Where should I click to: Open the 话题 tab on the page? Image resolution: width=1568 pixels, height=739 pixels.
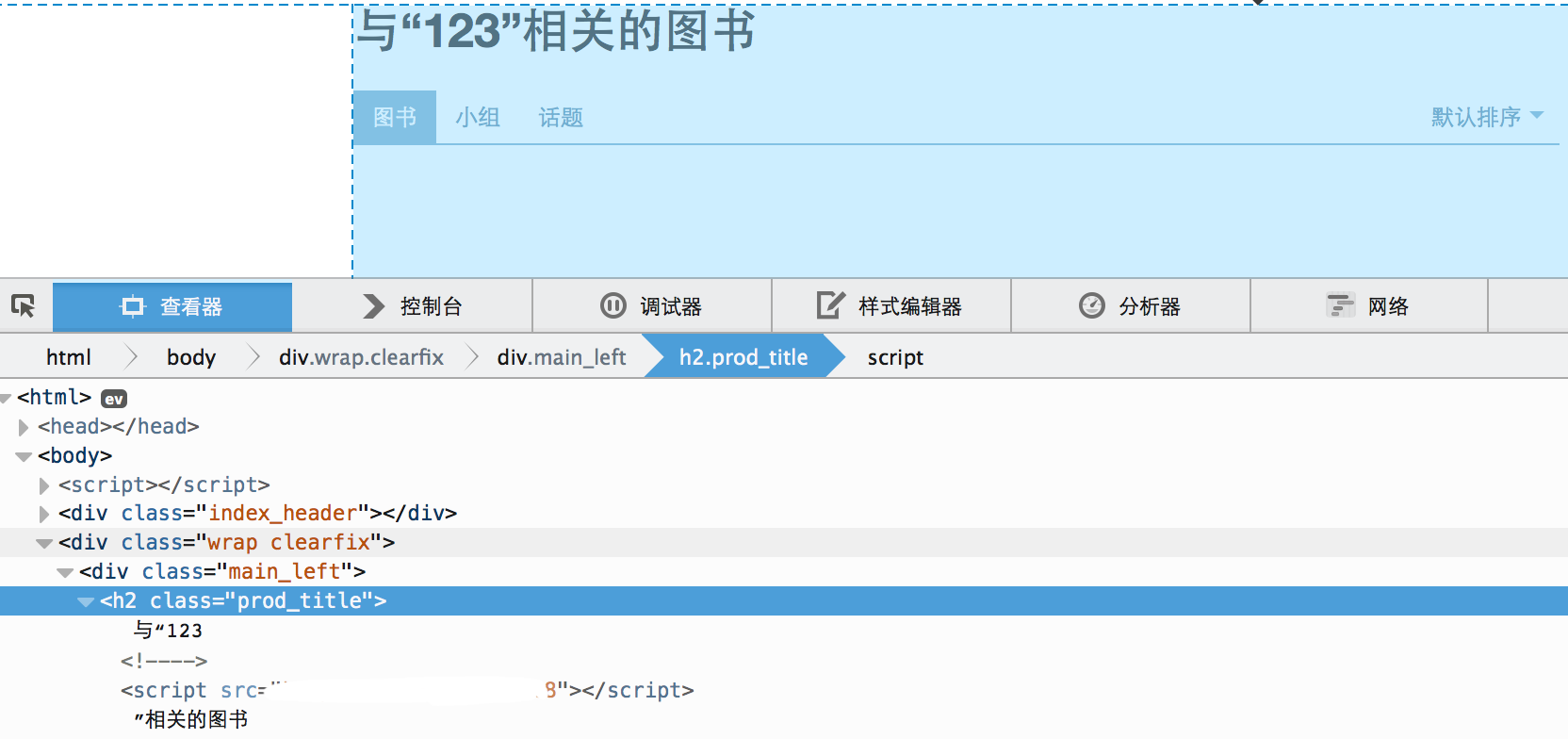click(x=561, y=117)
